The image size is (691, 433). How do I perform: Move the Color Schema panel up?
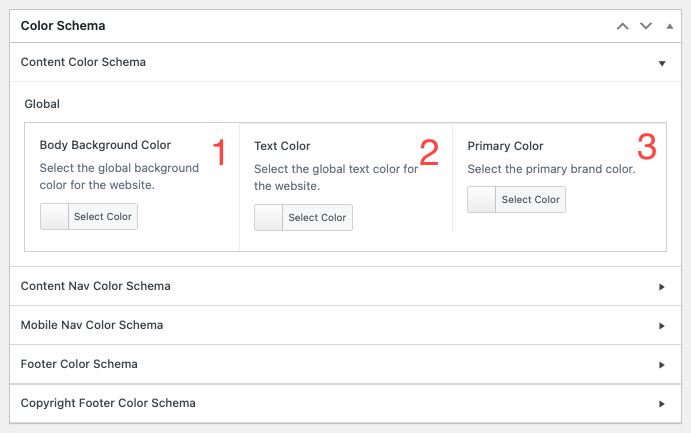(623, 26)
